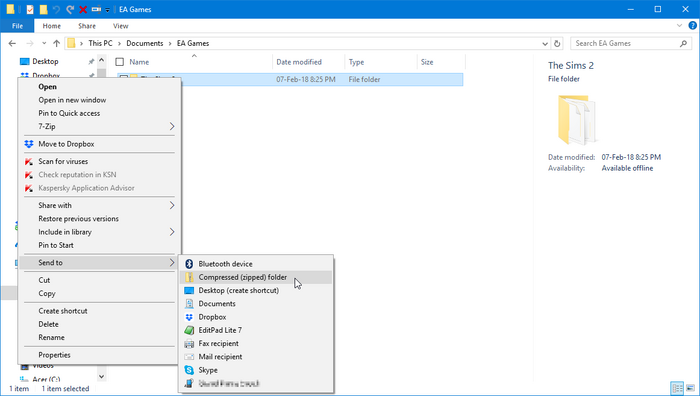Open Help via the question mark icon
This screenshot has height=396, width=700.
click(692, 26)
